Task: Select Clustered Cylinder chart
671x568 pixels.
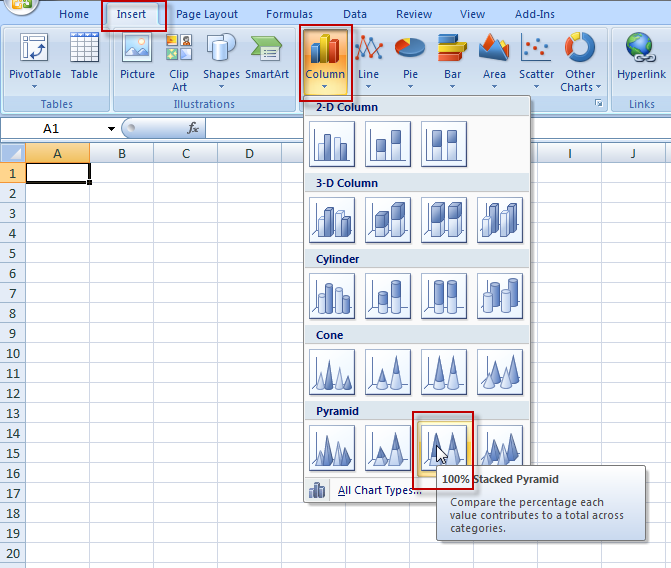Action: point(332,296)
